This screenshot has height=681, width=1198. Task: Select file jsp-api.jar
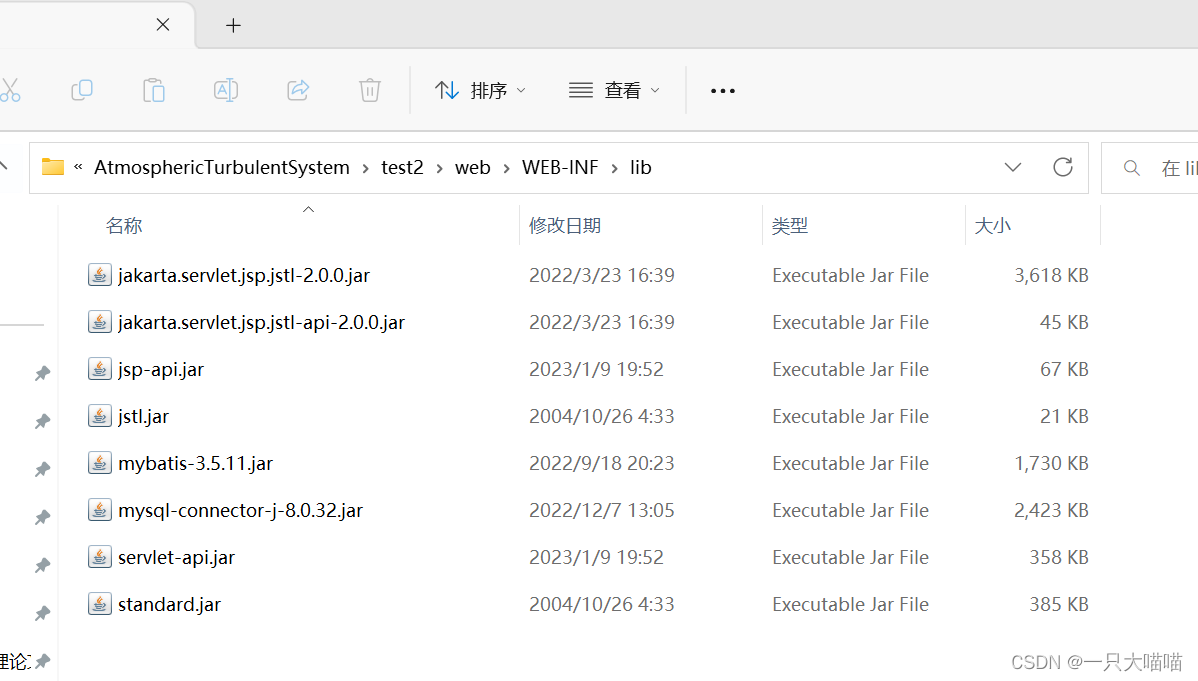click(x=160, y=369)
